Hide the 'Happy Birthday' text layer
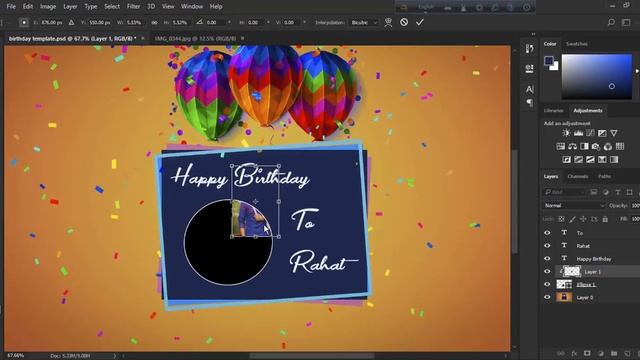Viewport: 640px width, 360px height. pos(547,258)
